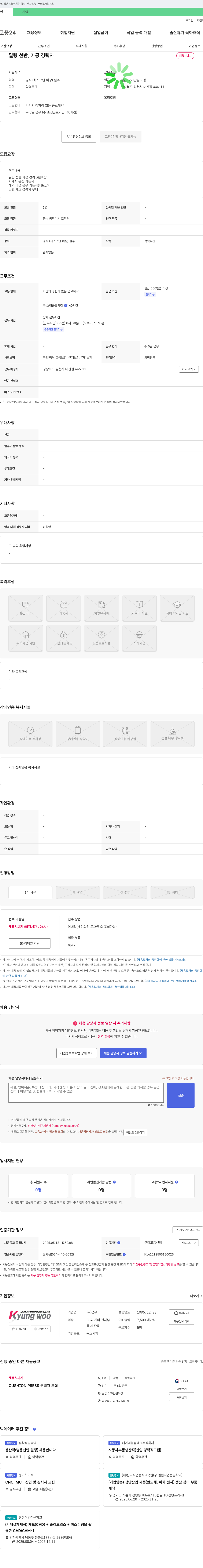Select the 통근버스 benefit icon
203x1568 pixels.
[x=26, y=608]
